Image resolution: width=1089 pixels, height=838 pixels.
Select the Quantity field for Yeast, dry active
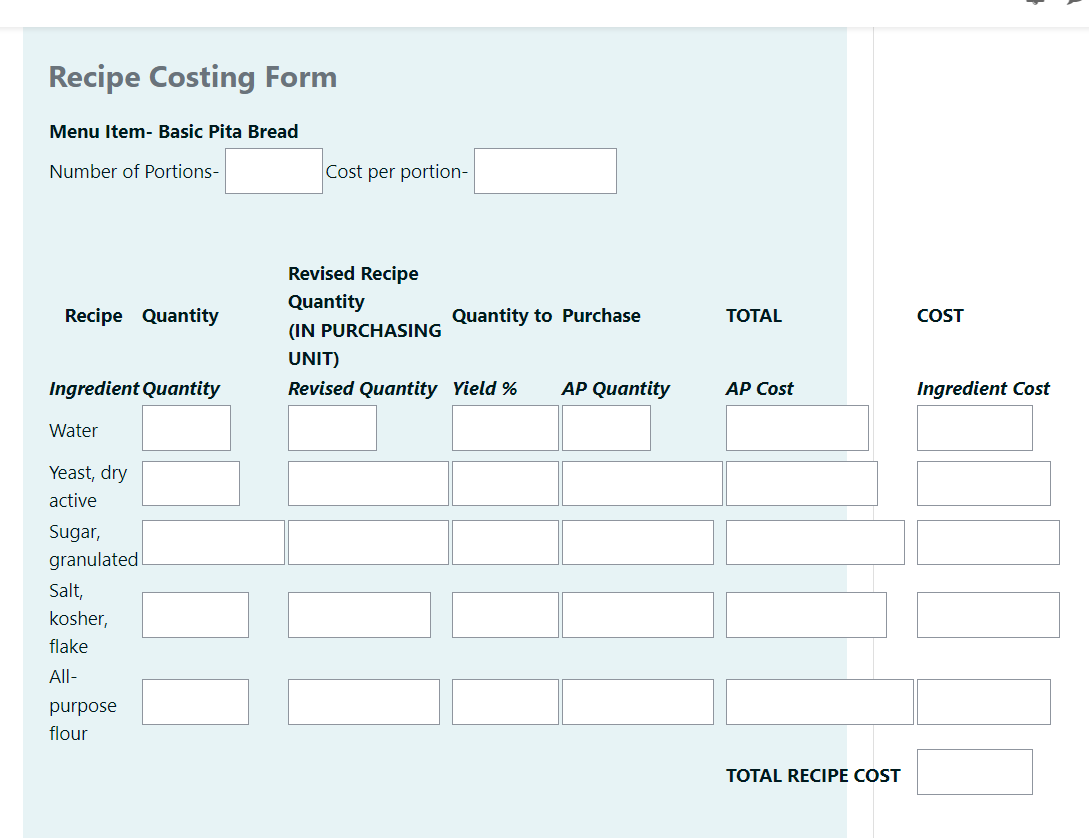click(190, 482)
